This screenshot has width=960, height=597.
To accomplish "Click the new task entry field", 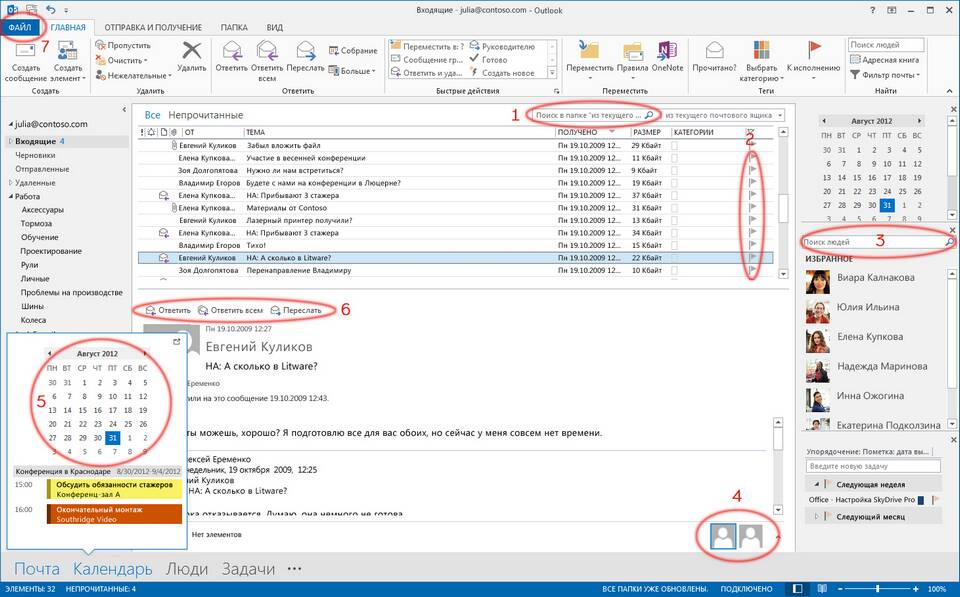I will pyautogui.click(x=873, y=466).
